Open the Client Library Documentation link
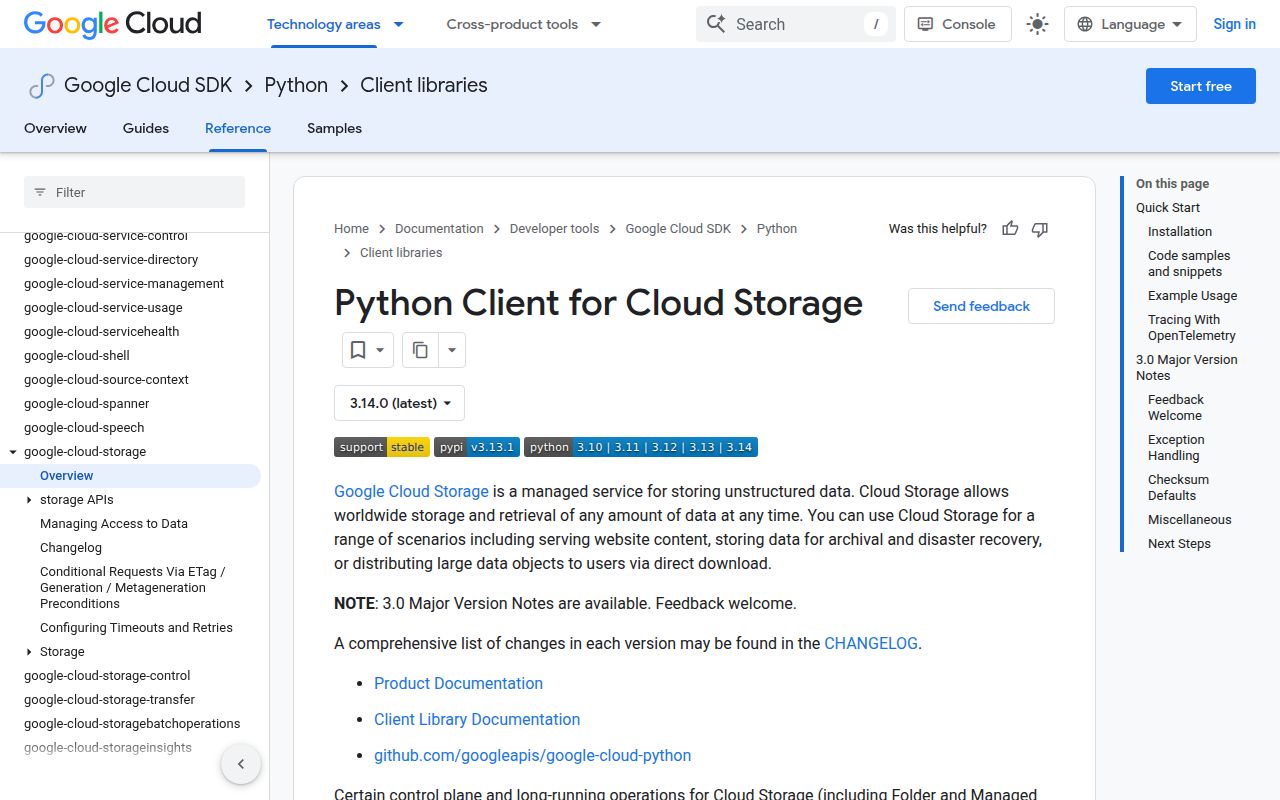 point(477,720)
